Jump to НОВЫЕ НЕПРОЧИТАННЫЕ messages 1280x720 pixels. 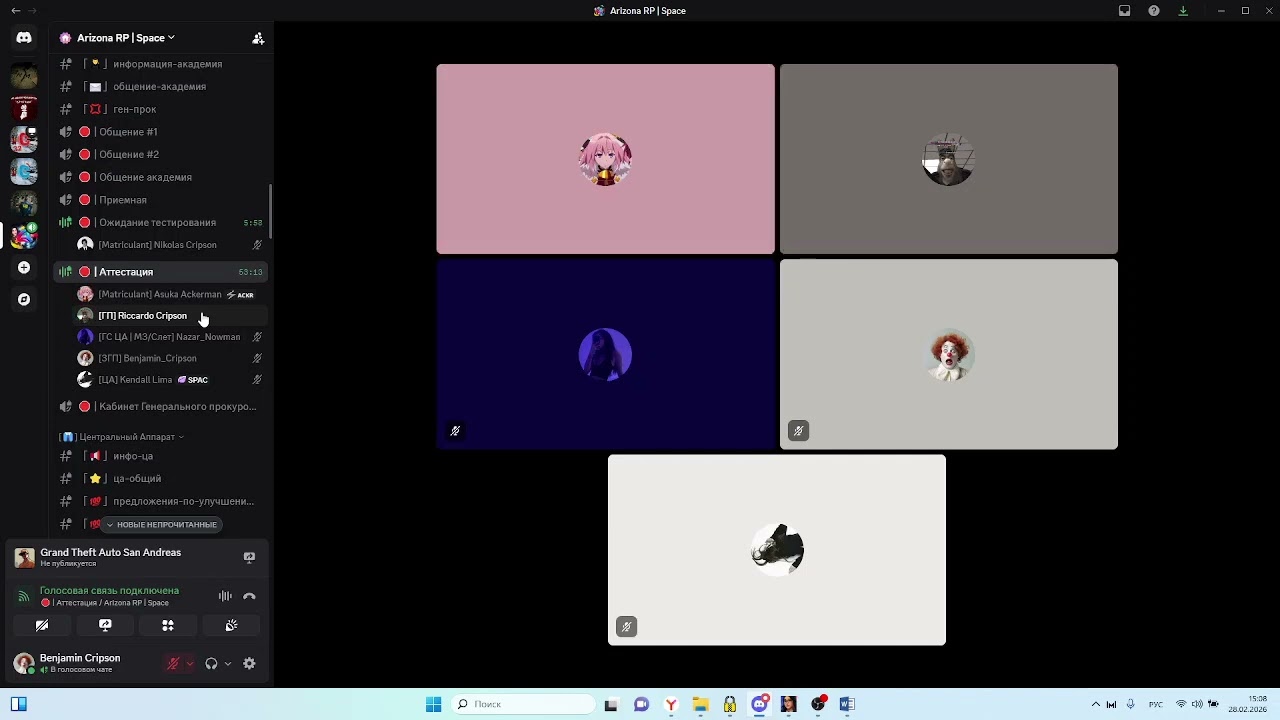160,525
